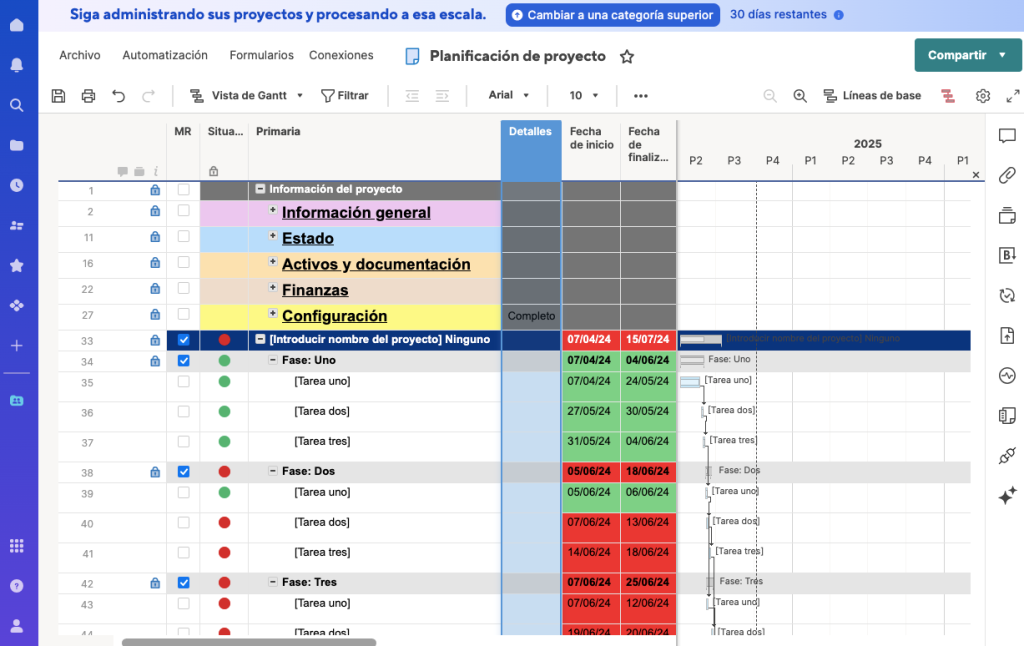Image resolution: width=1024 pixels, height=646 pixels.
Task: Check the MR box for row 35 Tarea uno
Action: [183, 380]
